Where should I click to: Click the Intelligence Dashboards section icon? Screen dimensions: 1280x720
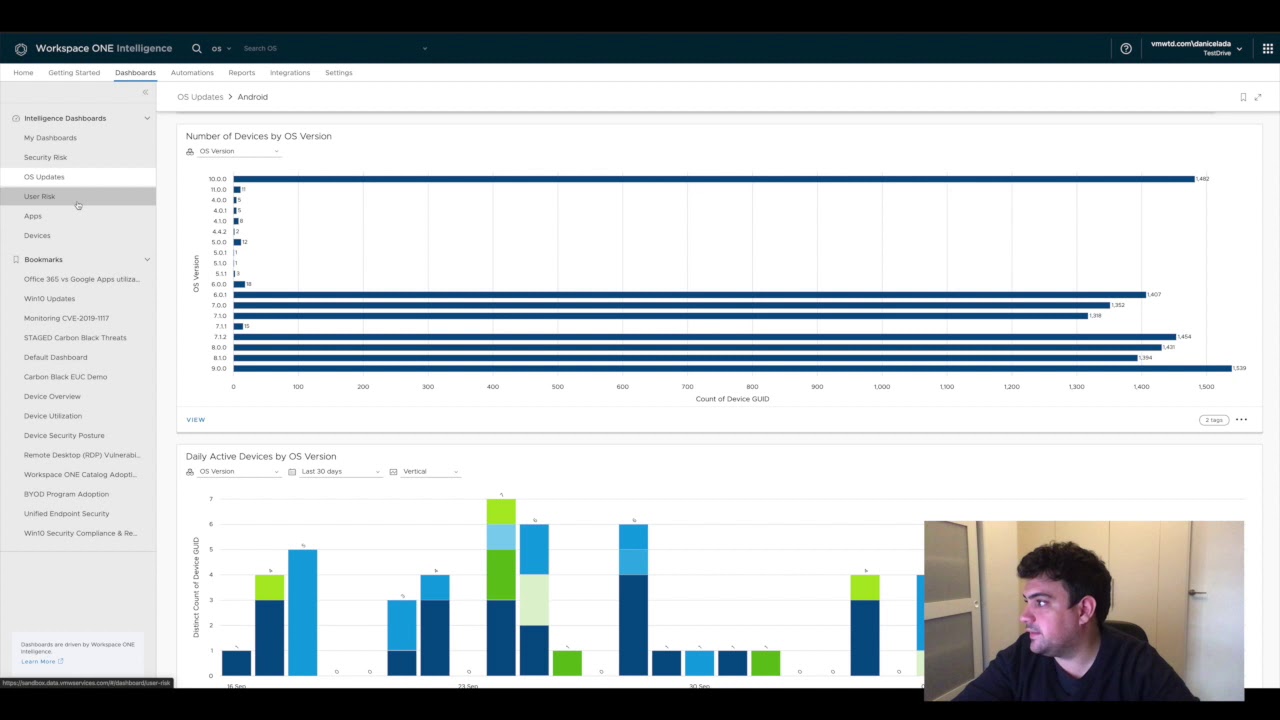16,118
